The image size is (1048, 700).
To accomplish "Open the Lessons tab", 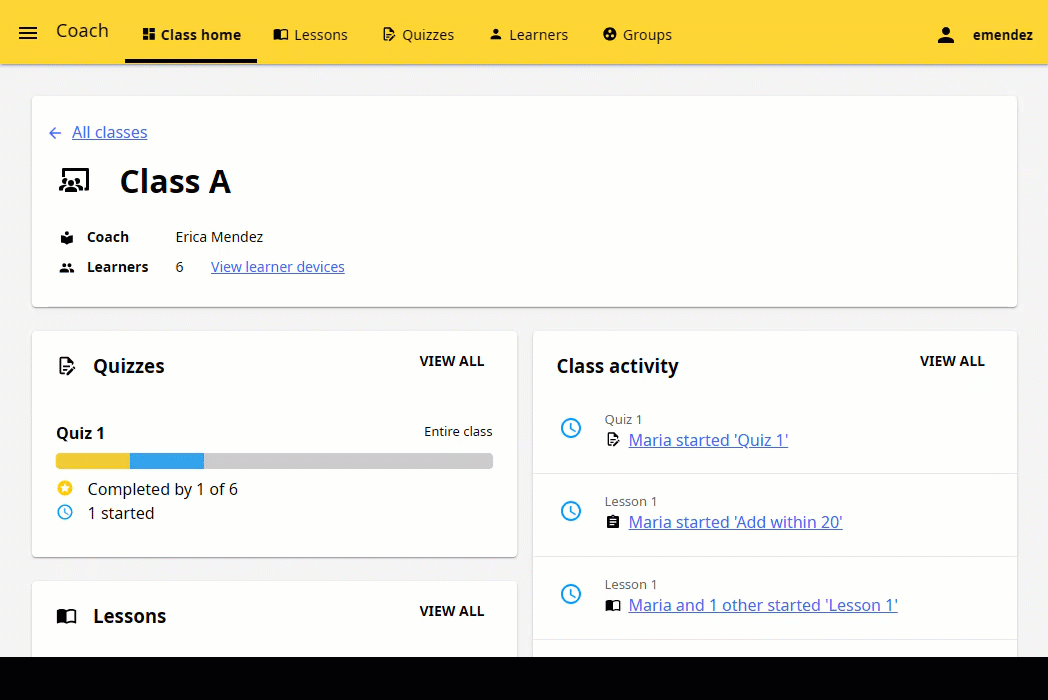I will tap(311, 34).
